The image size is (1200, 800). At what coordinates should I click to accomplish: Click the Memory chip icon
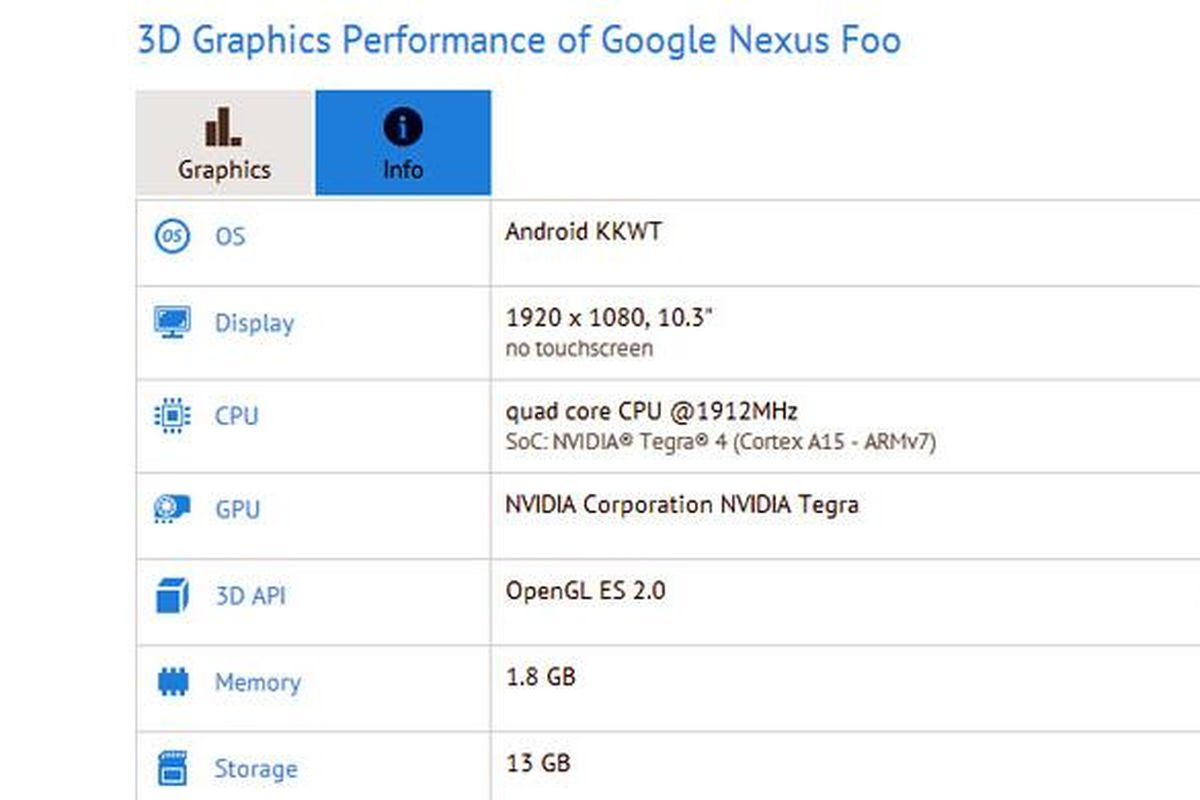tap(172, 682)
